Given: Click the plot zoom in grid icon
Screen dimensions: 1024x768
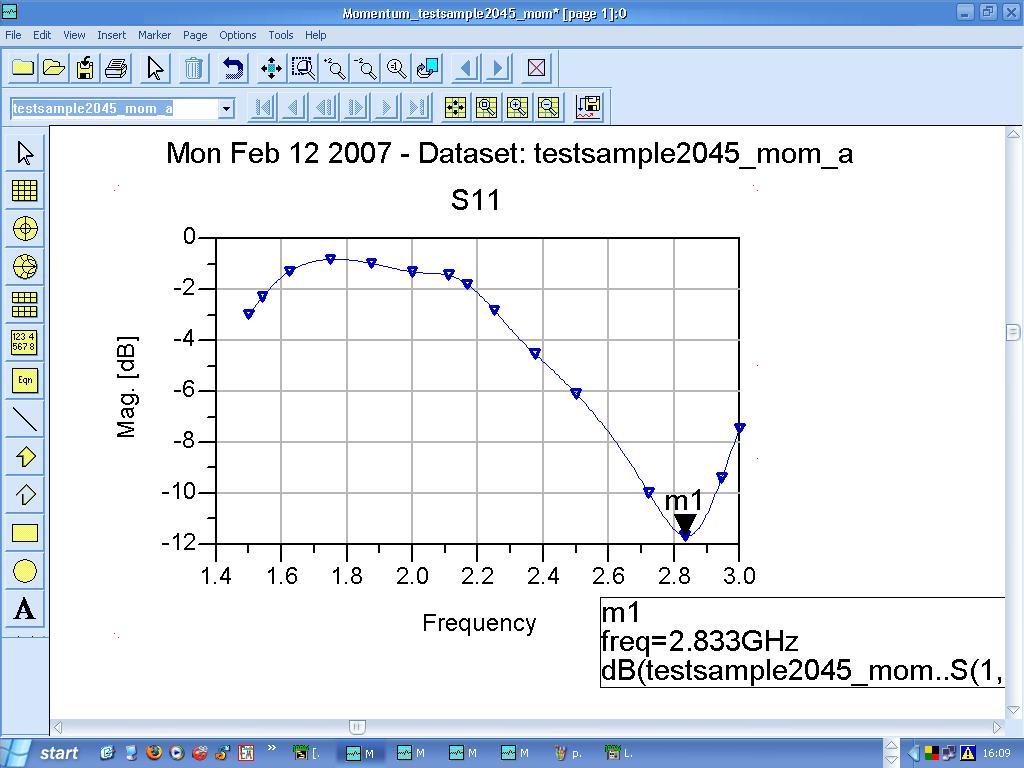Looking at the screenshot, I should point(517,107).
